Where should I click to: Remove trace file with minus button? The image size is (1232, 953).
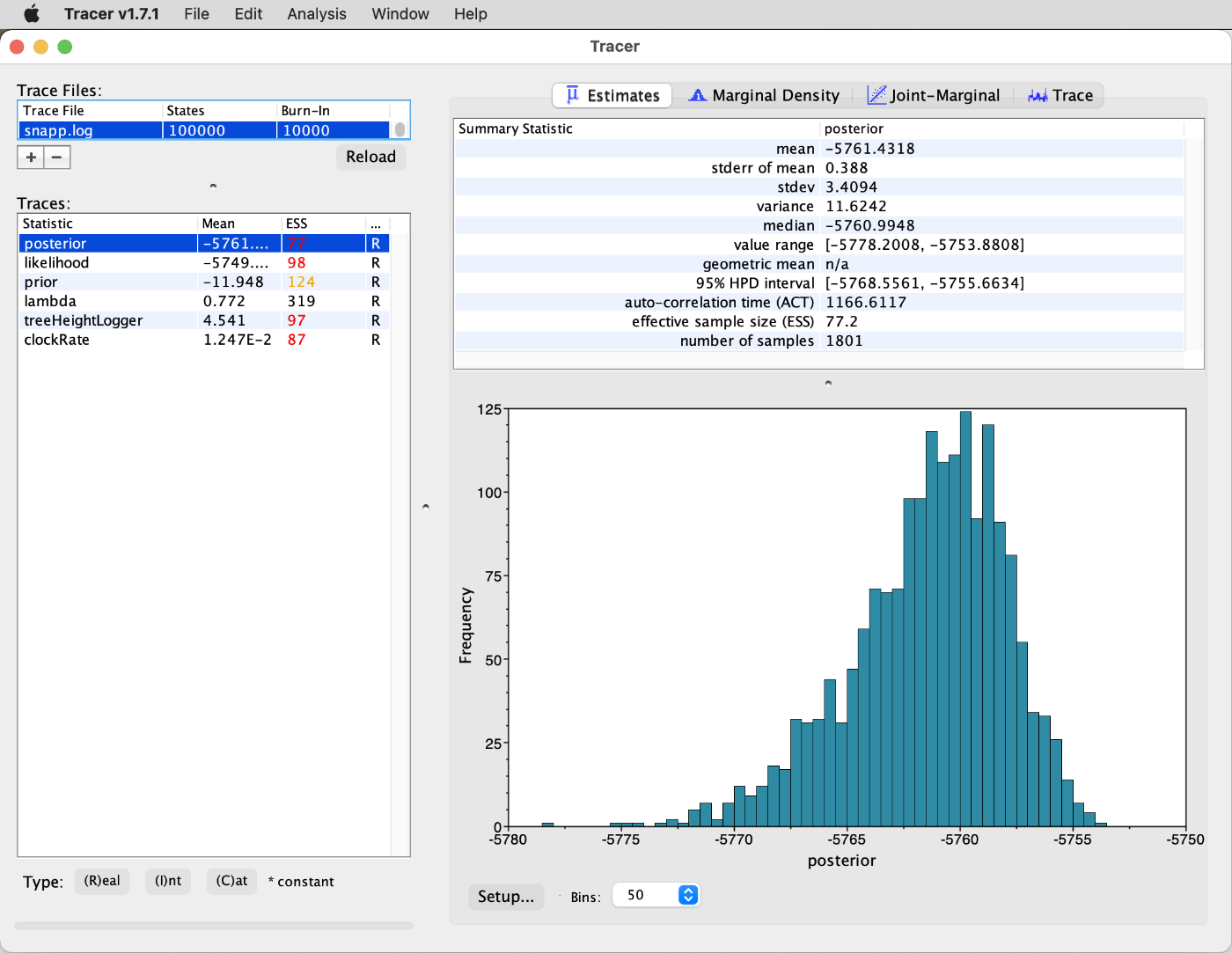[x=57, y=158]
